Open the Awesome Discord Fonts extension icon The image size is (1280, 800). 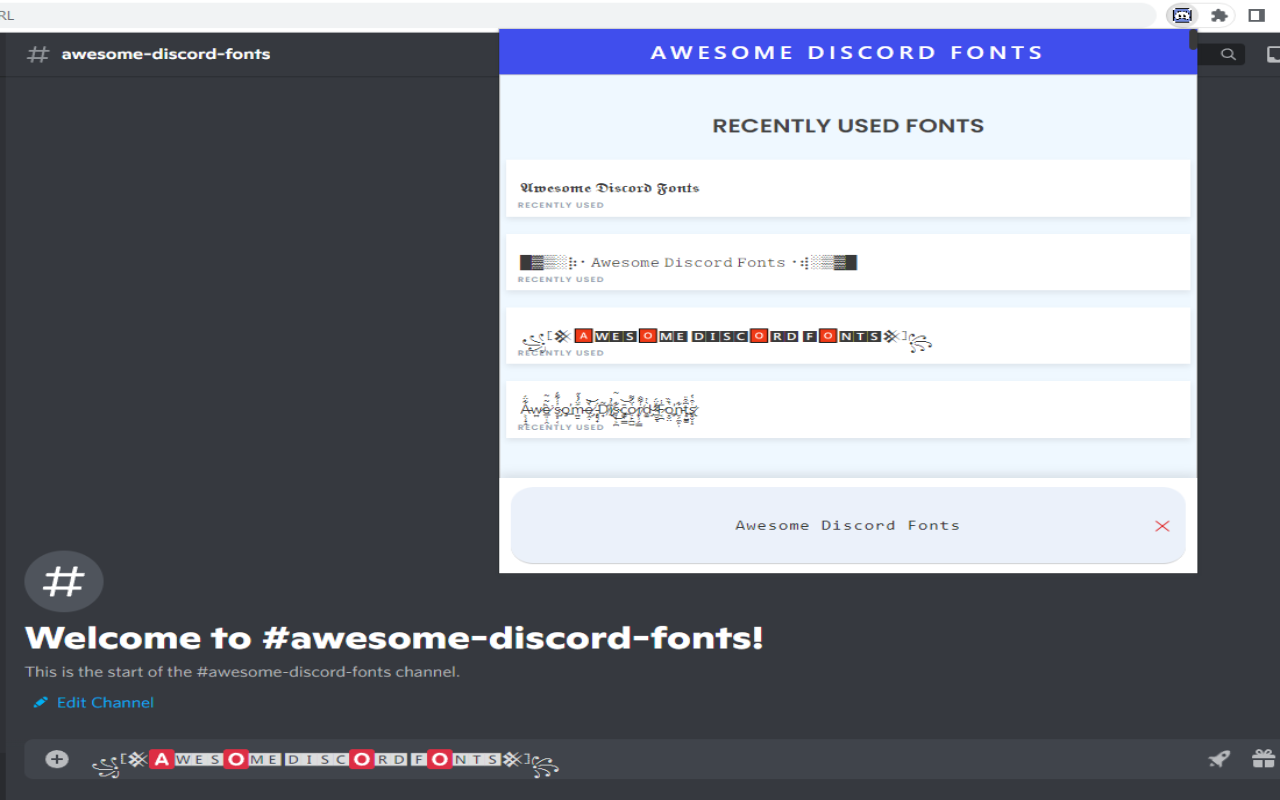click(1182, 15)
